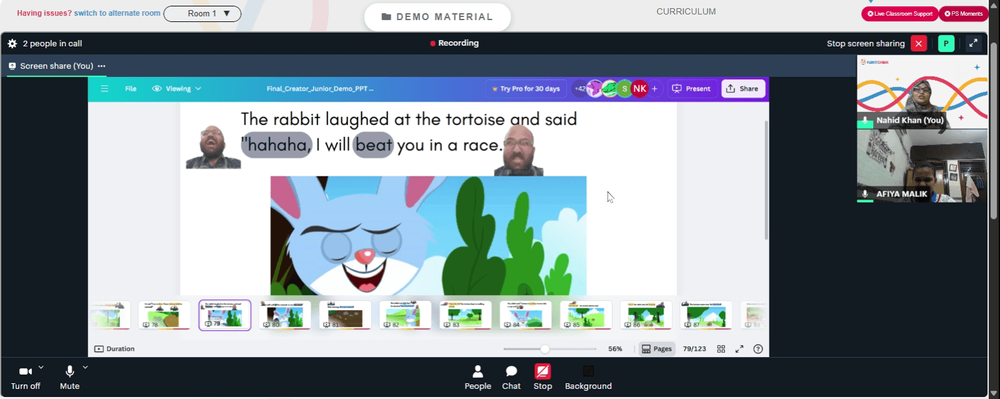Screen dimensions: 1000x399
Task: Click Try Pro for 30 days
Action: (x=526, y=89)
